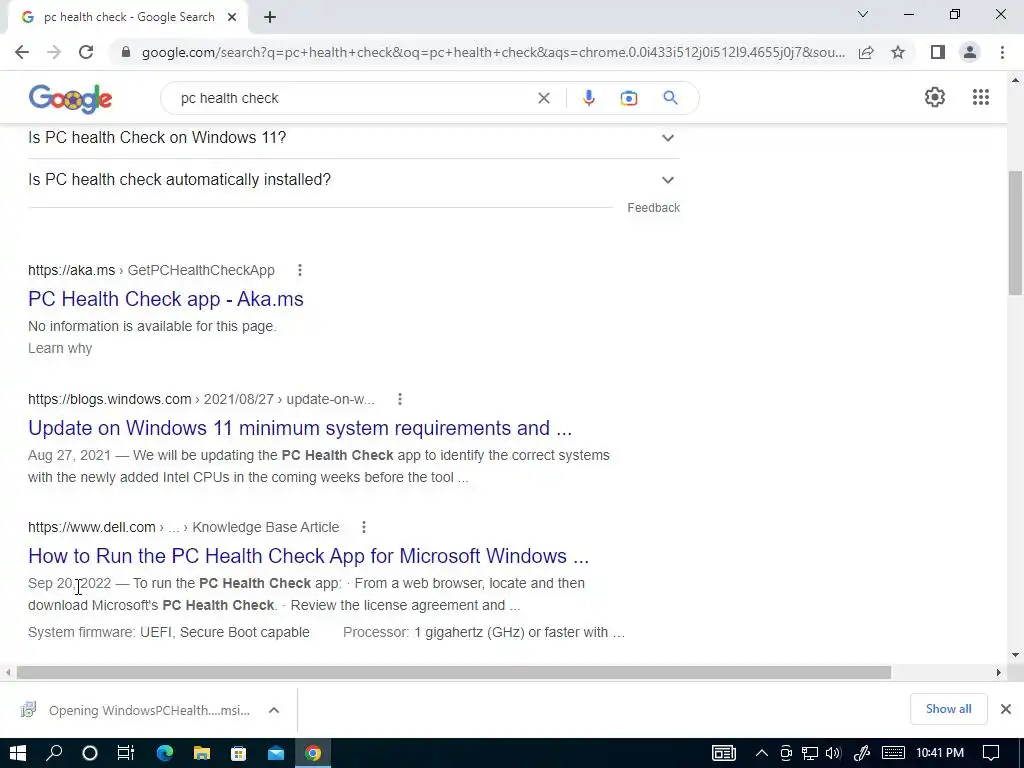Screen dimensions: 1024x768
Task: Open Mail app from taskbar
Action: point(276,753)
